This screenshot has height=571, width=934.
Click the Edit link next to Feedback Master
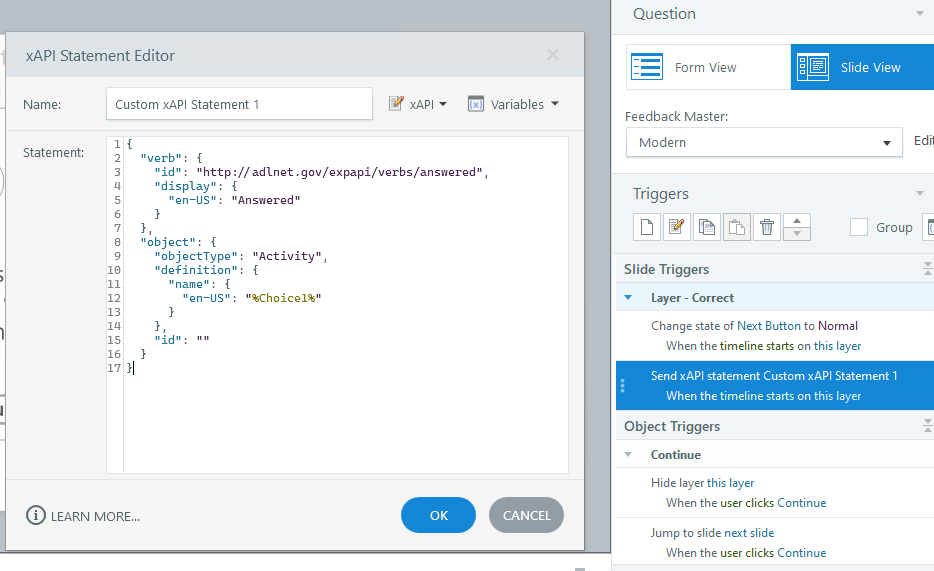923,141
